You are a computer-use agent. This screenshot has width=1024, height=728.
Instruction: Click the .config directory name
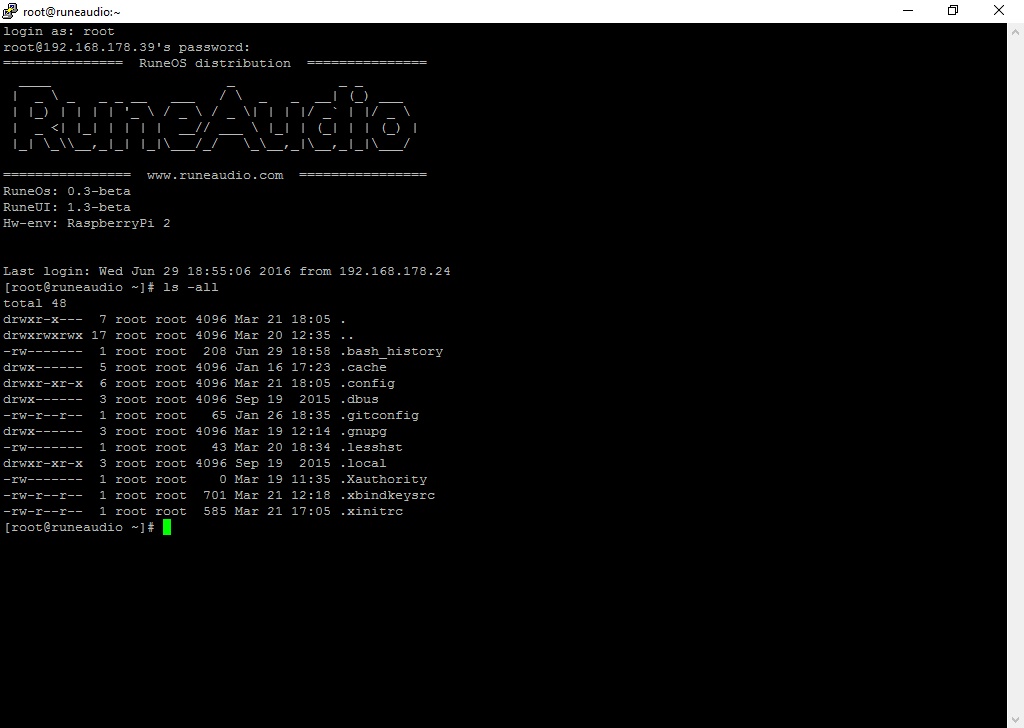click(x=367, y=383)
